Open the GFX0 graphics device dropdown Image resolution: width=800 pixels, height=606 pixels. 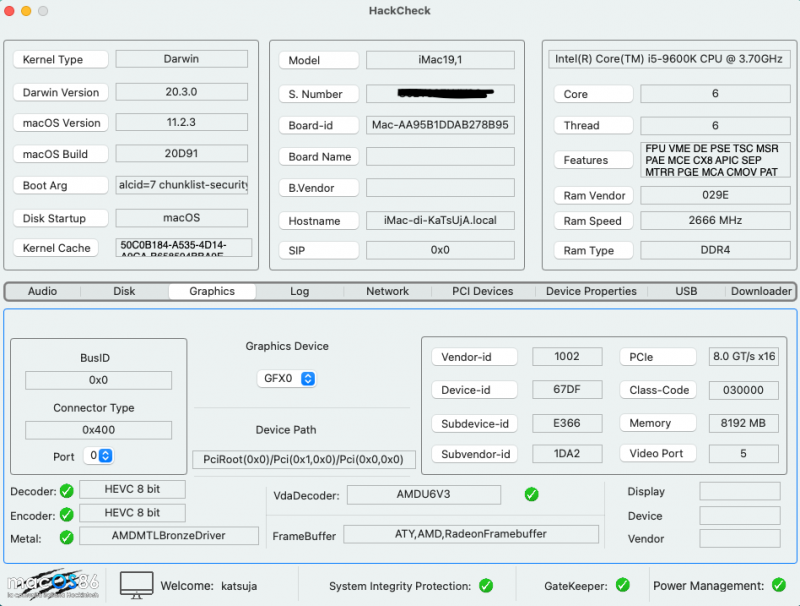287,378
